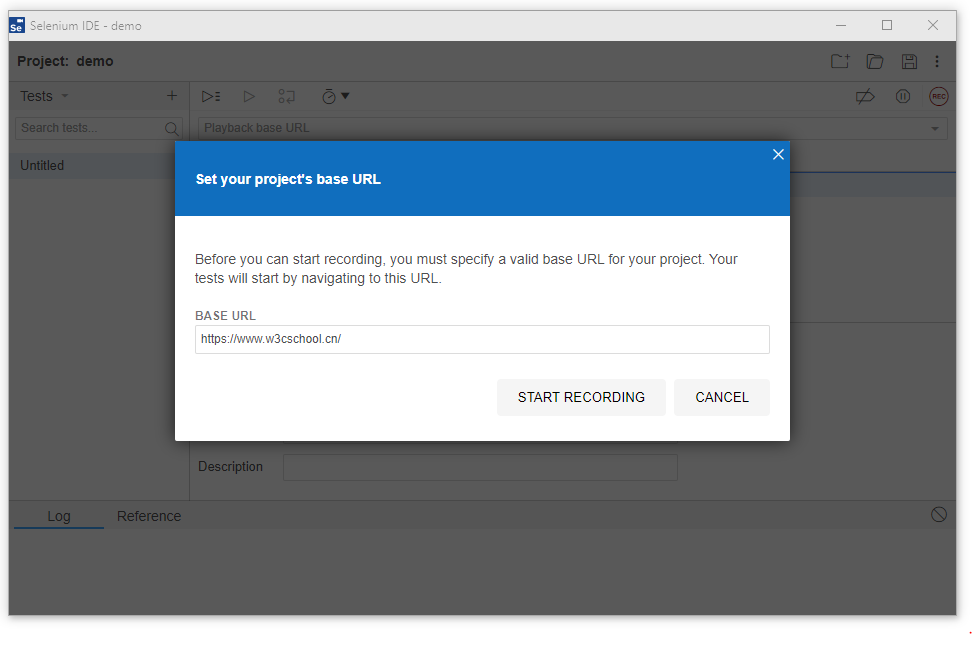The width and height of the screenshot is (974, 645).
Task: Click the START RECORDING button
Action: pos(581,397)
